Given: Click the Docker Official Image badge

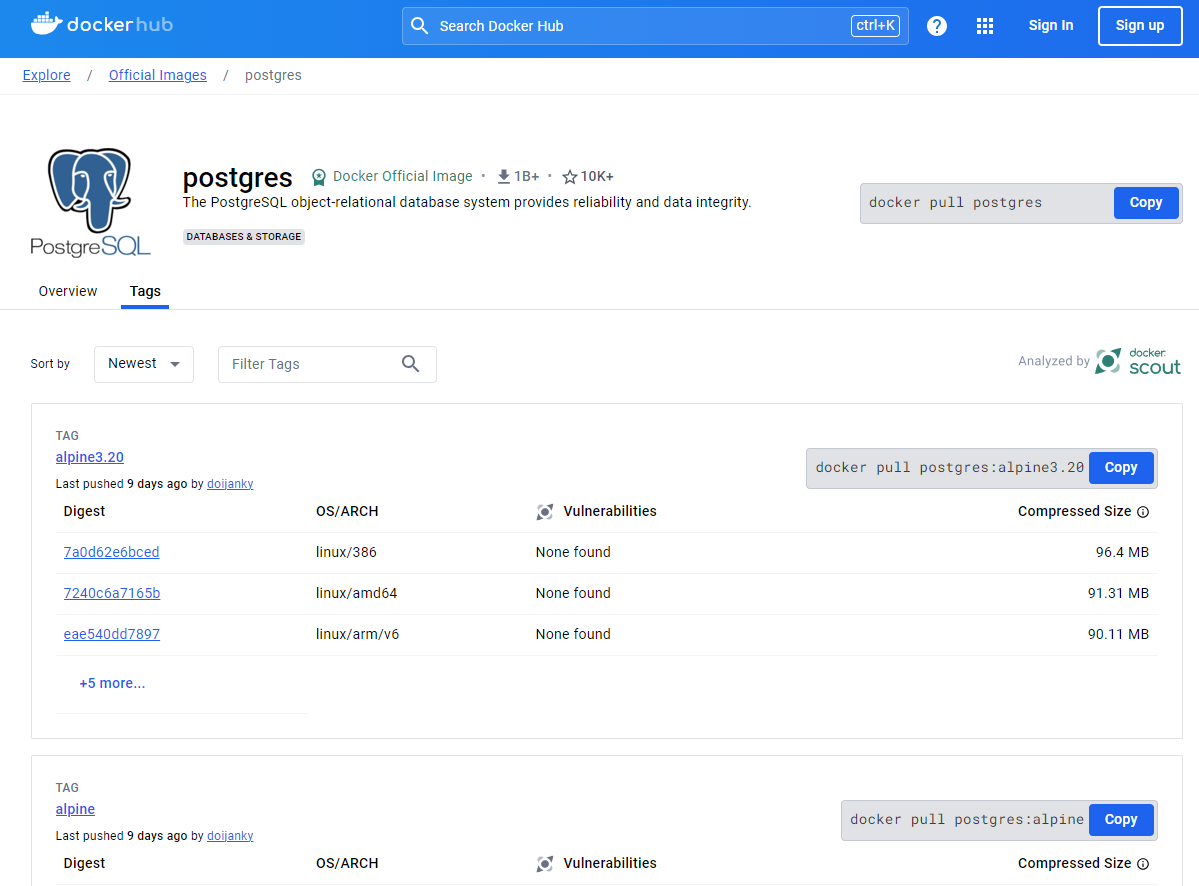Looking at the screenshot, I should [392, 176].
